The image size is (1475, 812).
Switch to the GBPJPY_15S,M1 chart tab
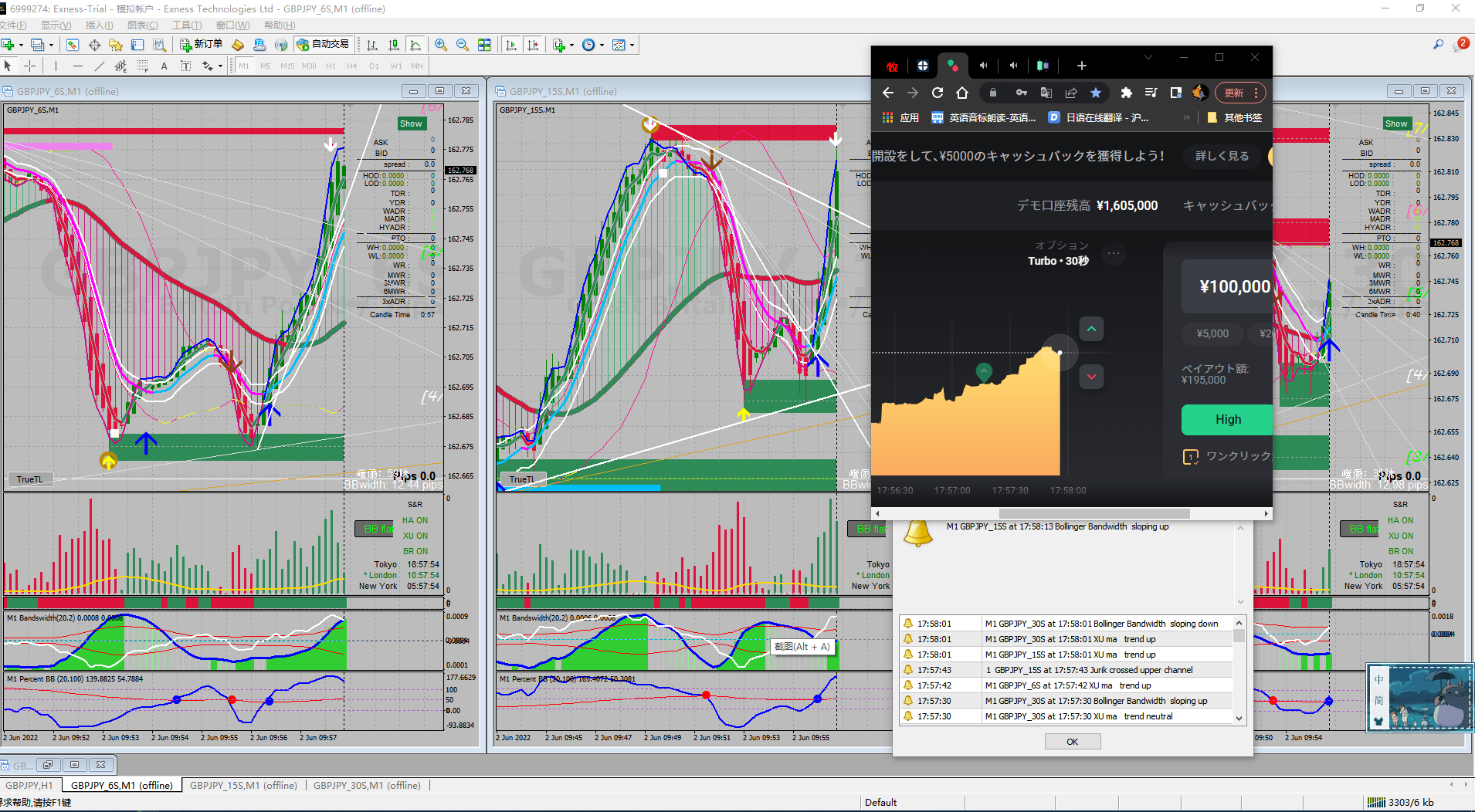click(x=243, y=785)
